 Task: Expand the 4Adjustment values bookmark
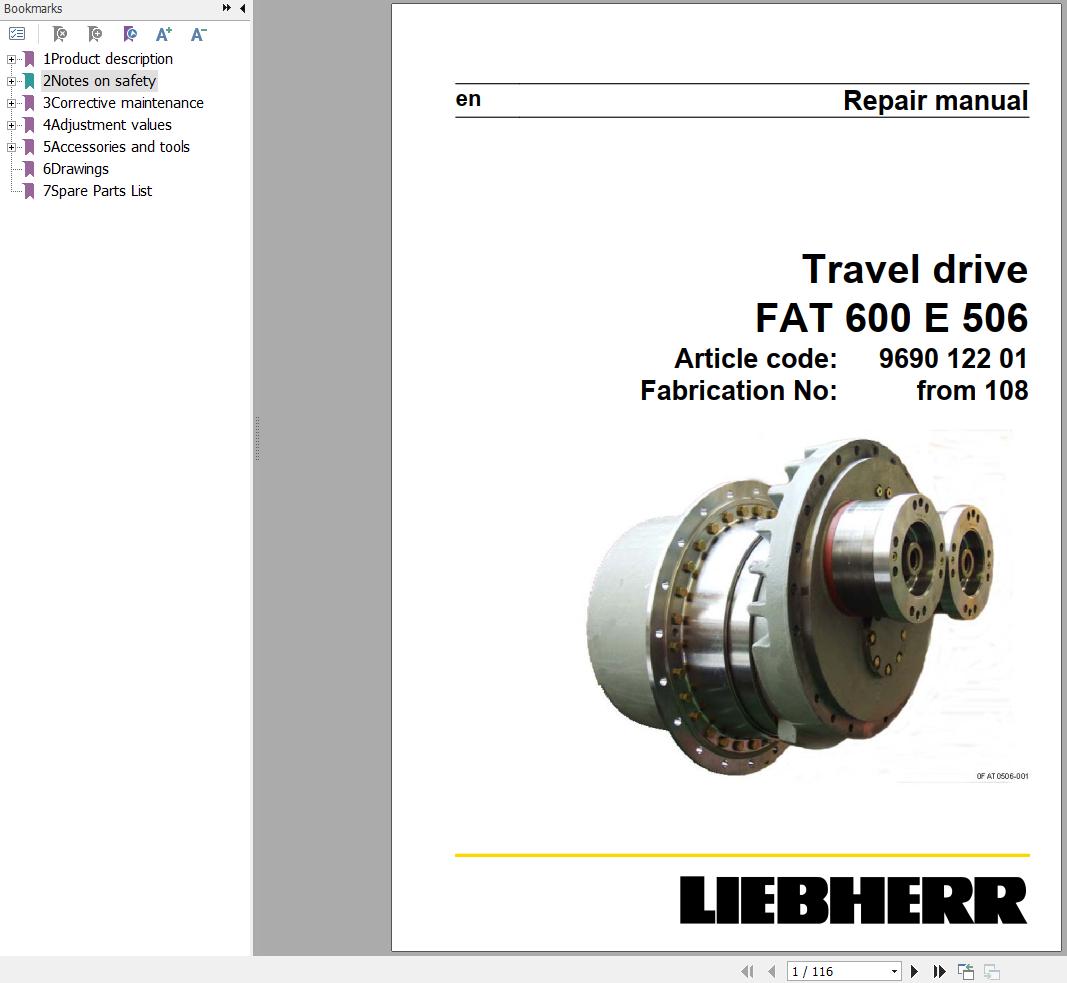(x=11, y=125)
